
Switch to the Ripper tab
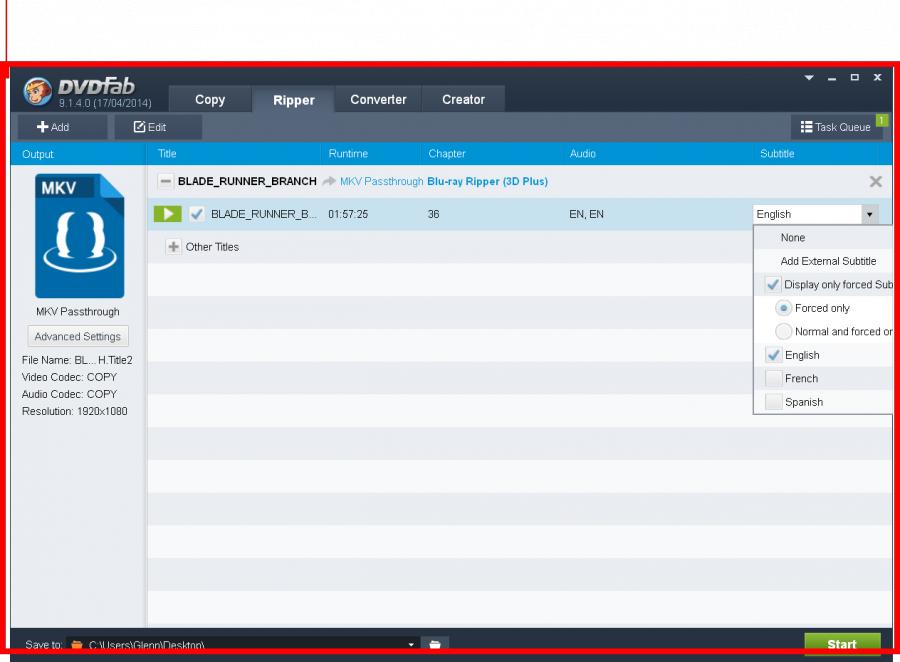pyautogui.click(x=293, y=100)
